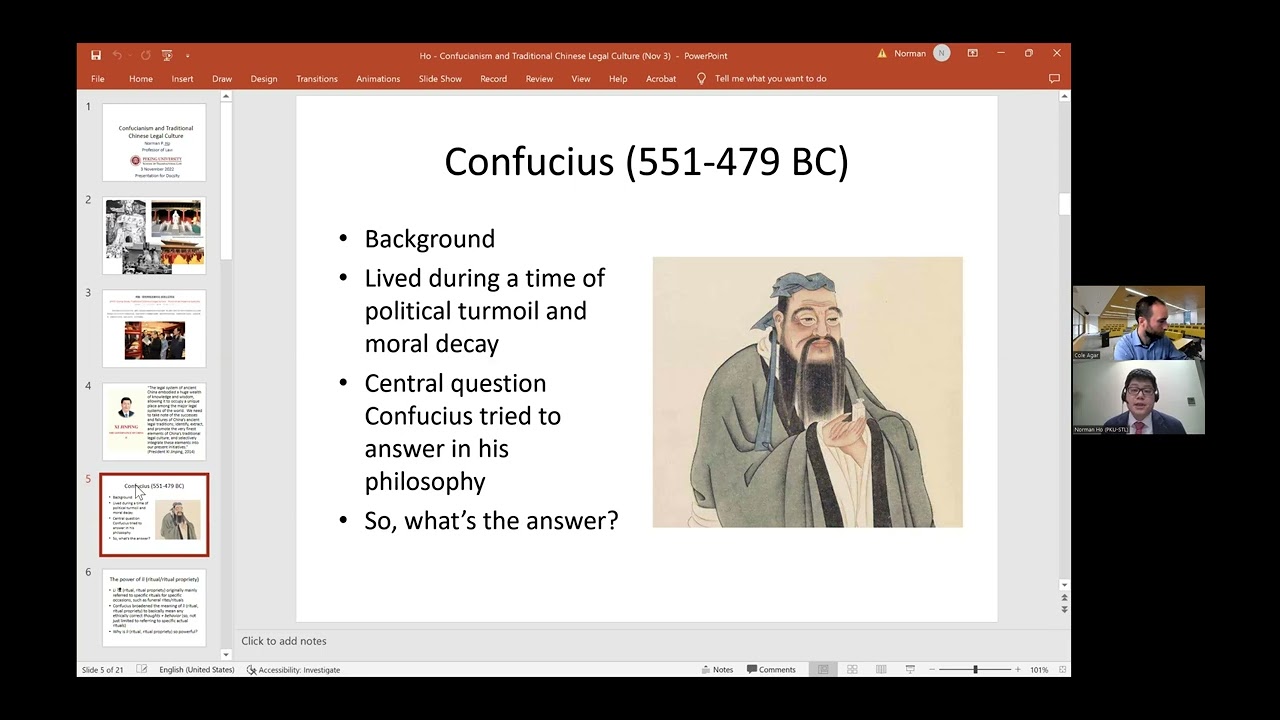Switch to Reading View icon
This screenshot has width=1280, height=720.
tap(881, 670)
